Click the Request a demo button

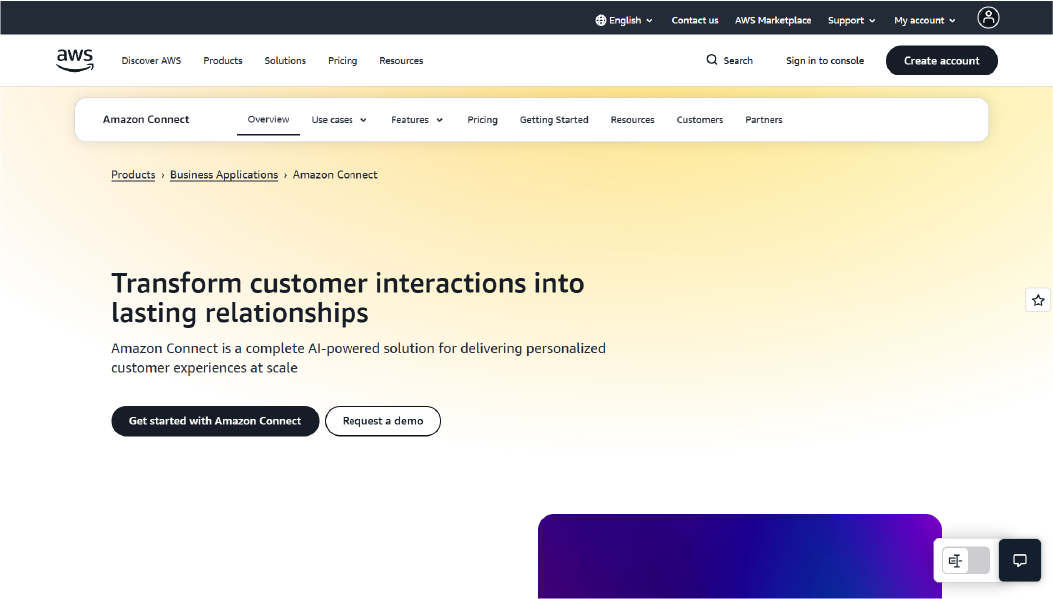point(382,421)
